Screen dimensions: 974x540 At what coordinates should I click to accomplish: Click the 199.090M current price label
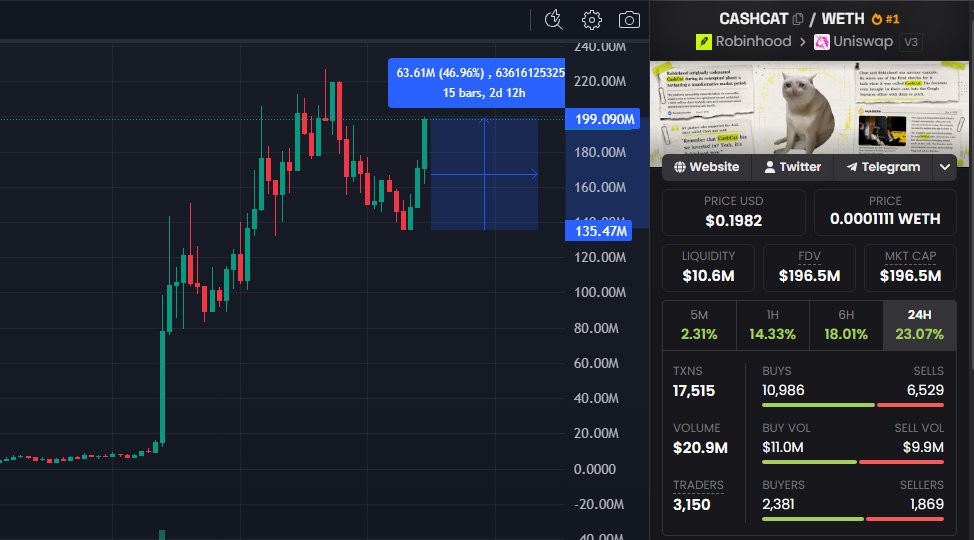[x=602, y=119]
